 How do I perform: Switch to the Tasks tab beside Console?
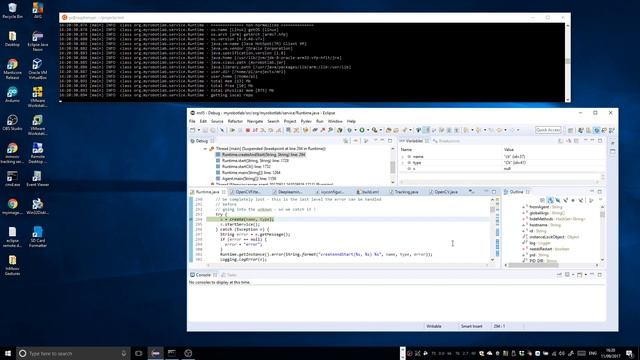pyautogui.click(x=229, y=275)
